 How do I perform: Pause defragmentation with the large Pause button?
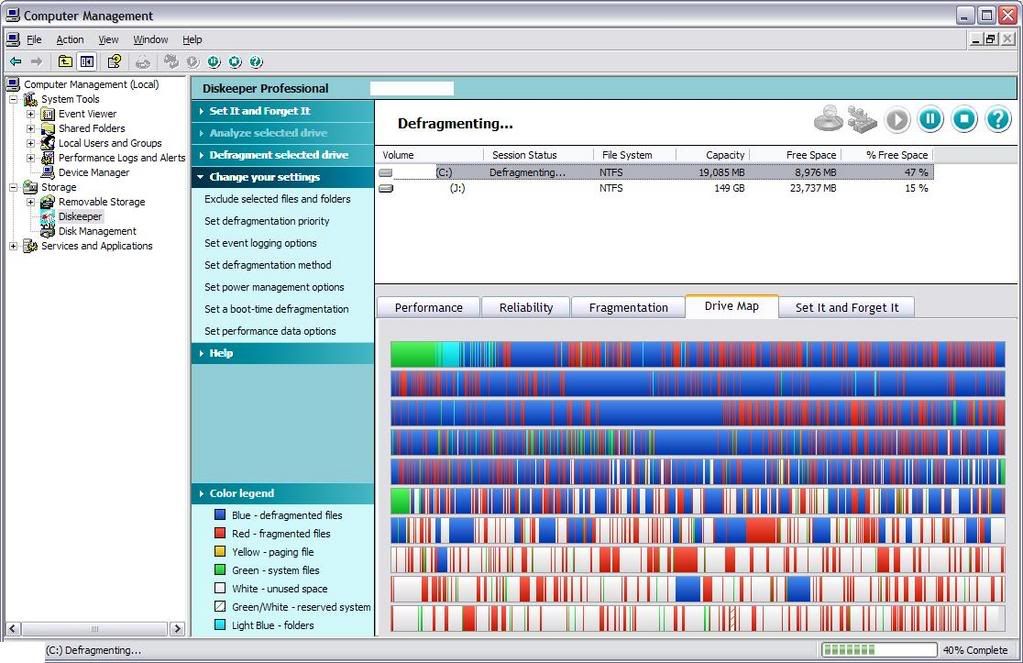coord(930,119)
